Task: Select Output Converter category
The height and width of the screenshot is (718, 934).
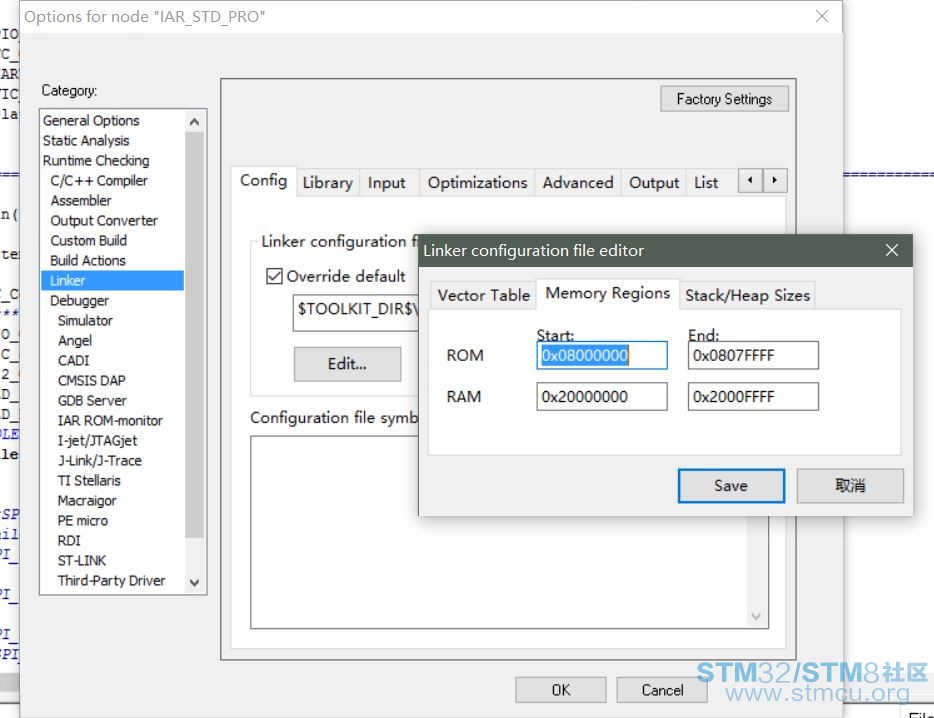Action: coord(104,220)
